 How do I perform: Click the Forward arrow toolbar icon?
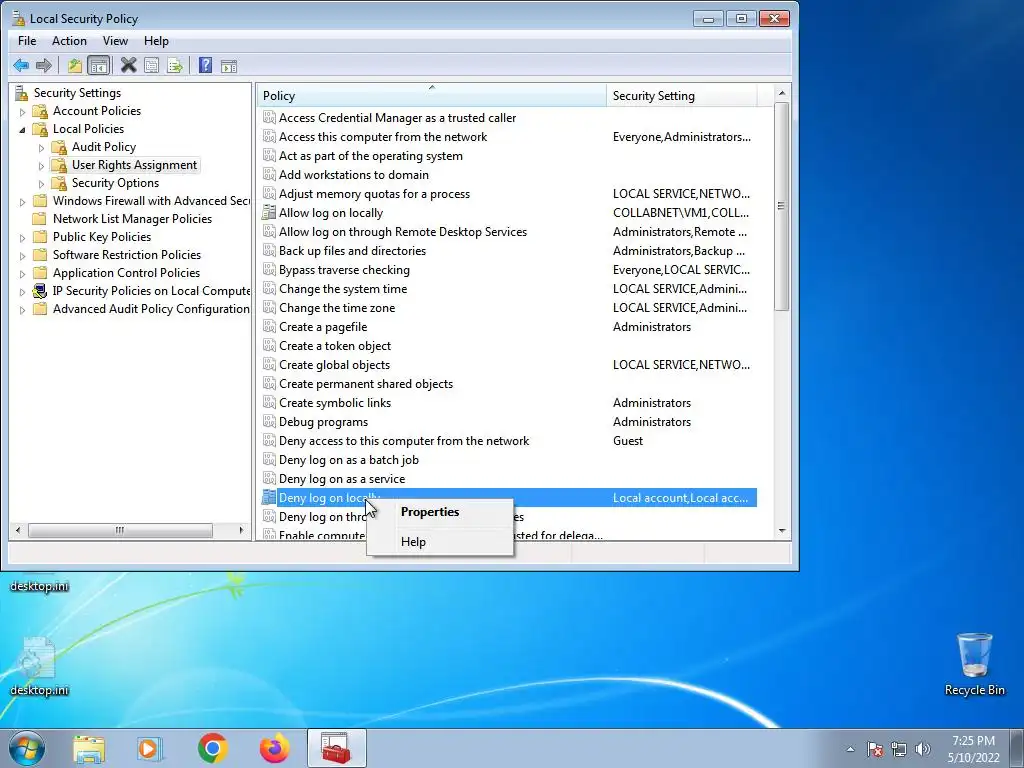44,65
